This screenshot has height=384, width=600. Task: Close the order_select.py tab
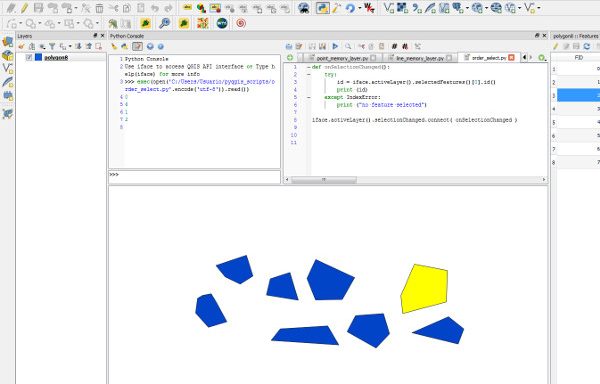[x=511, y=58]
